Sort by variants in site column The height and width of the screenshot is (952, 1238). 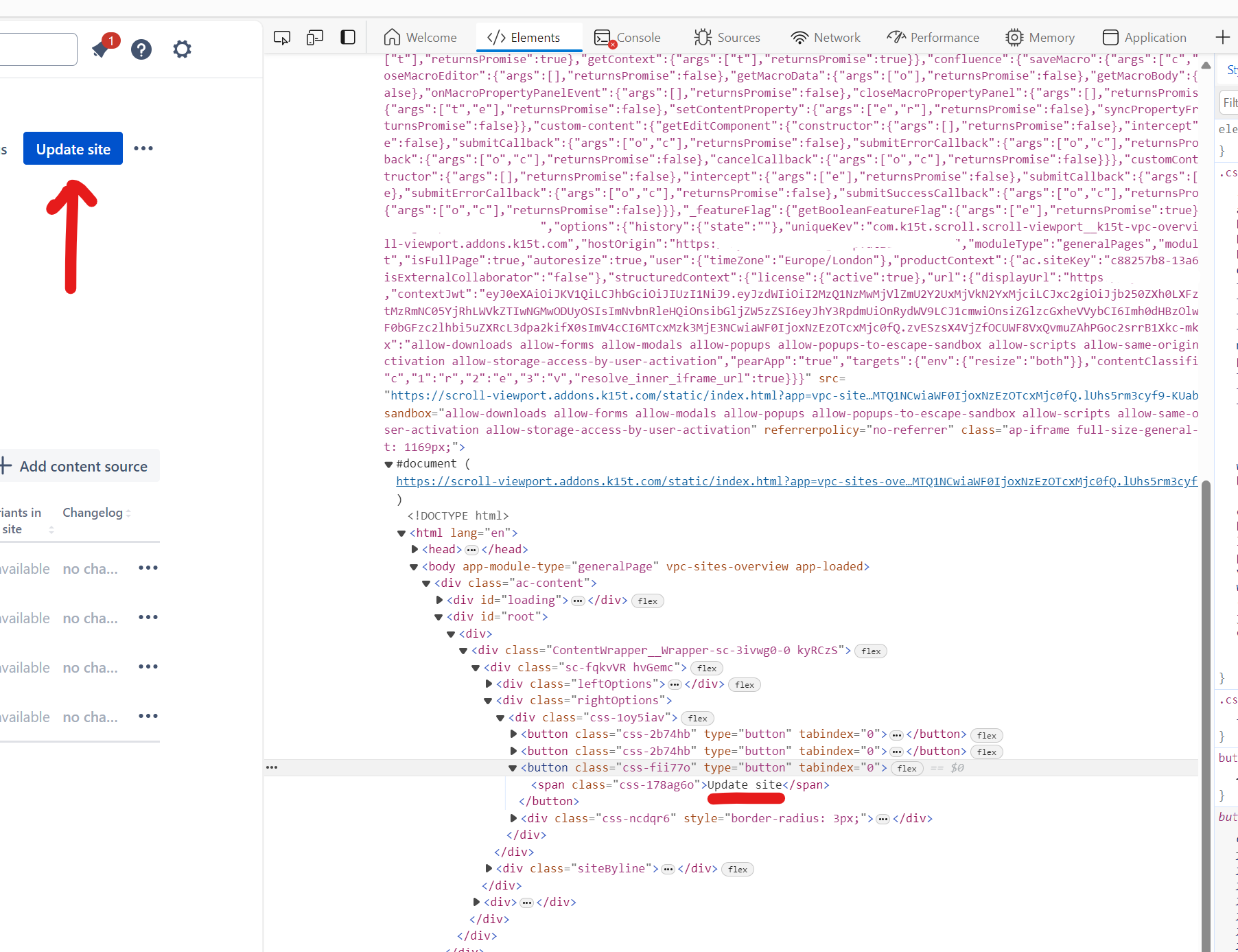coord(26,521)
